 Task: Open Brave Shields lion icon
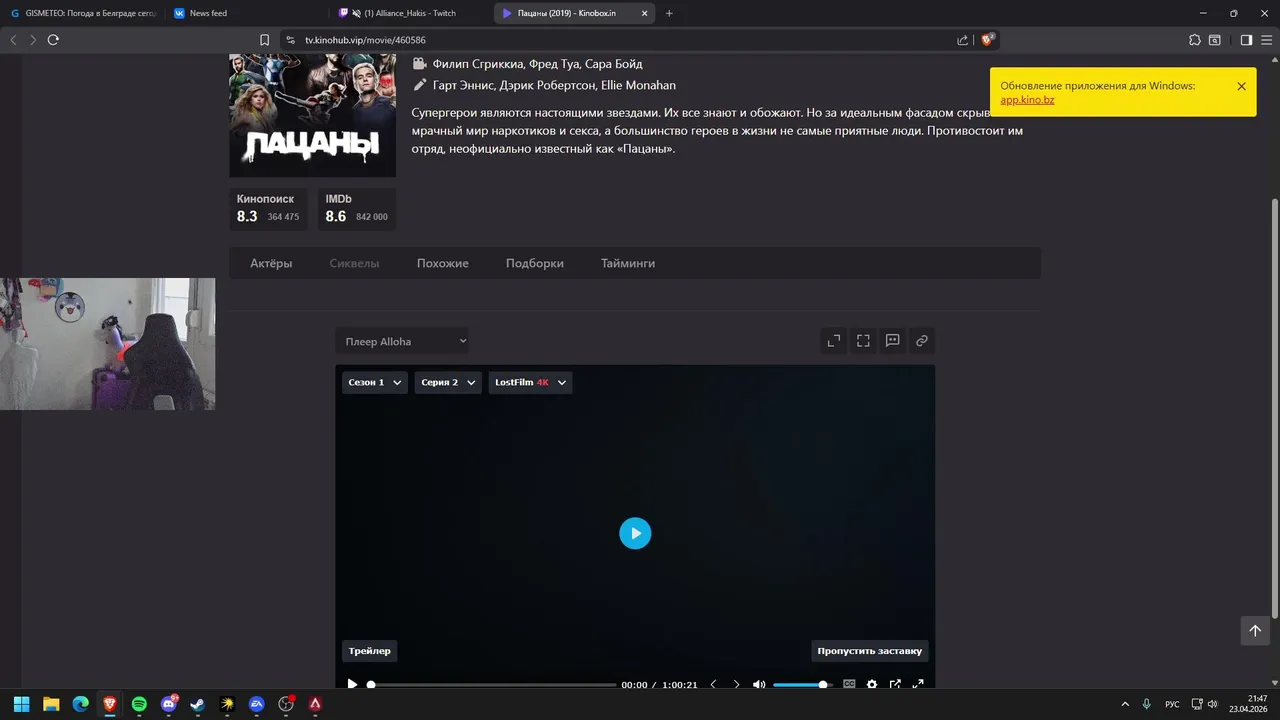coord(987,40)
